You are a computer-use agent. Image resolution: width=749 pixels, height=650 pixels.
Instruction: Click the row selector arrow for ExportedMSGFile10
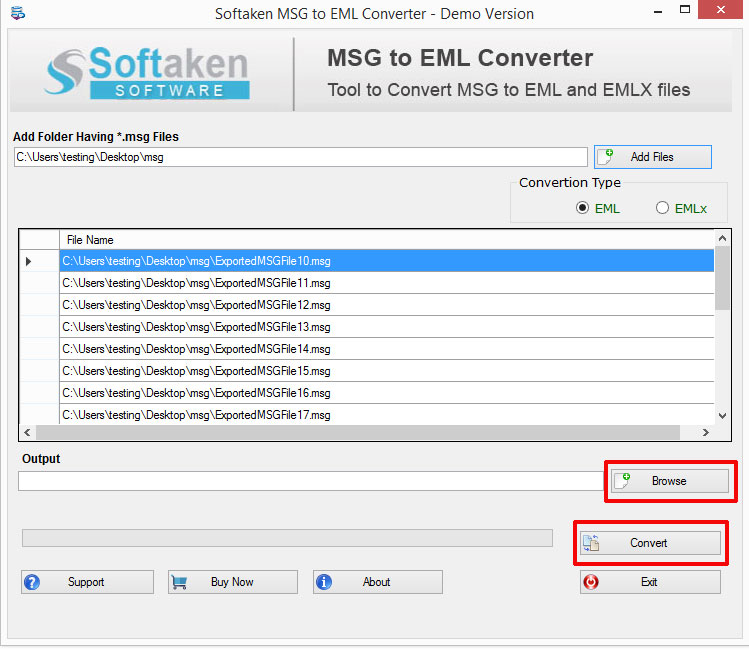tap(28, 261)
